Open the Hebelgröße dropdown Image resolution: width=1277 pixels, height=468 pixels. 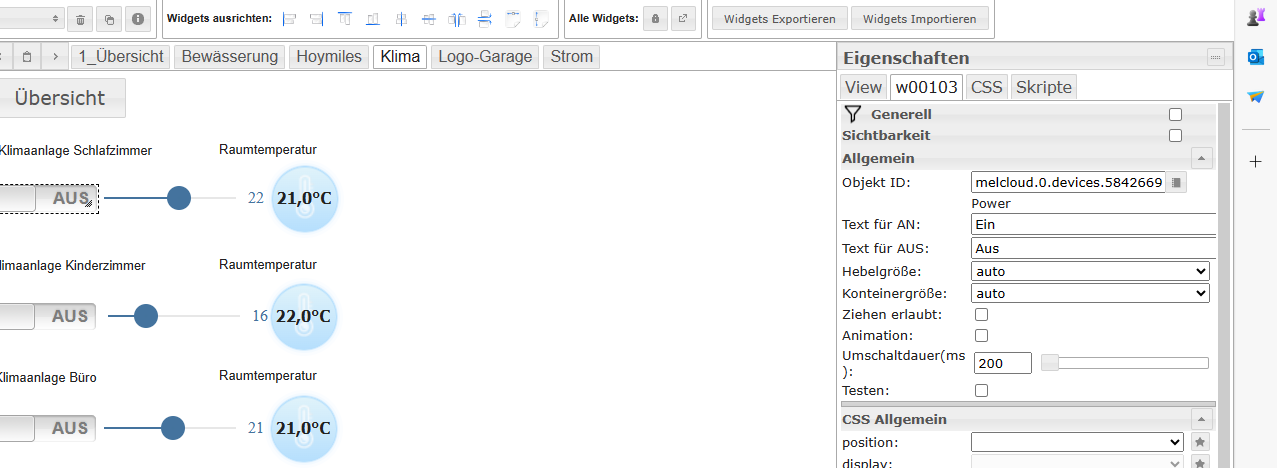coord(1089,271)
